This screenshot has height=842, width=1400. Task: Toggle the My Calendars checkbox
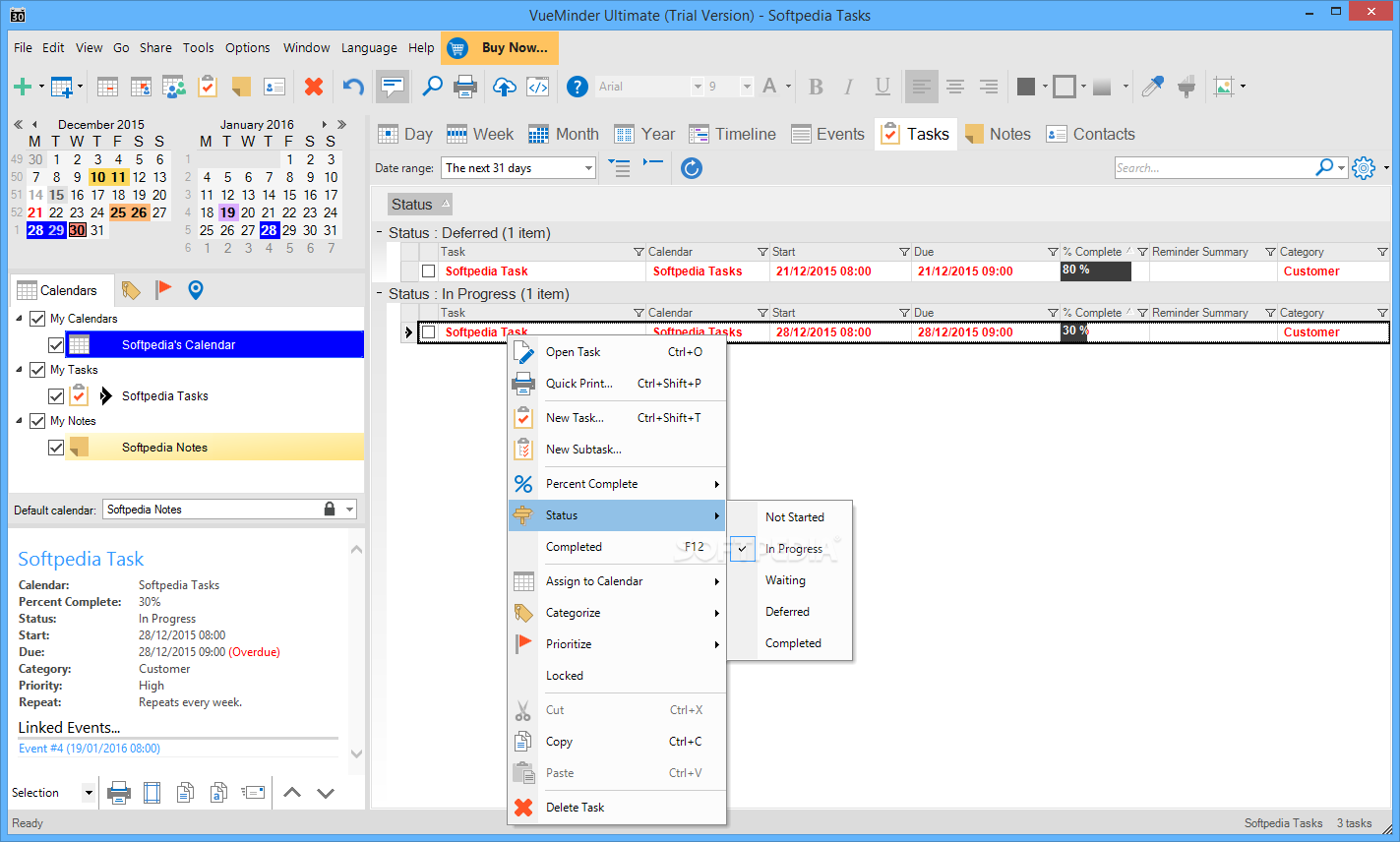37,319
